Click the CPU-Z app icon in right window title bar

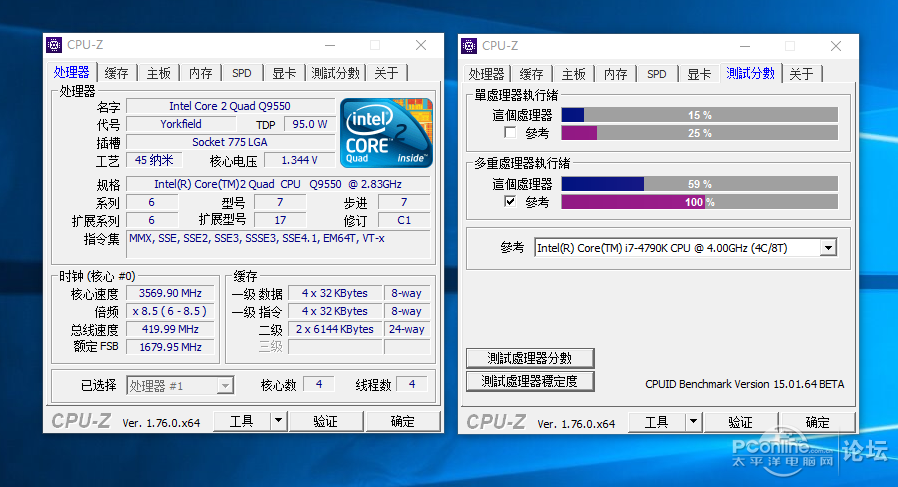[x=469, y=46]
